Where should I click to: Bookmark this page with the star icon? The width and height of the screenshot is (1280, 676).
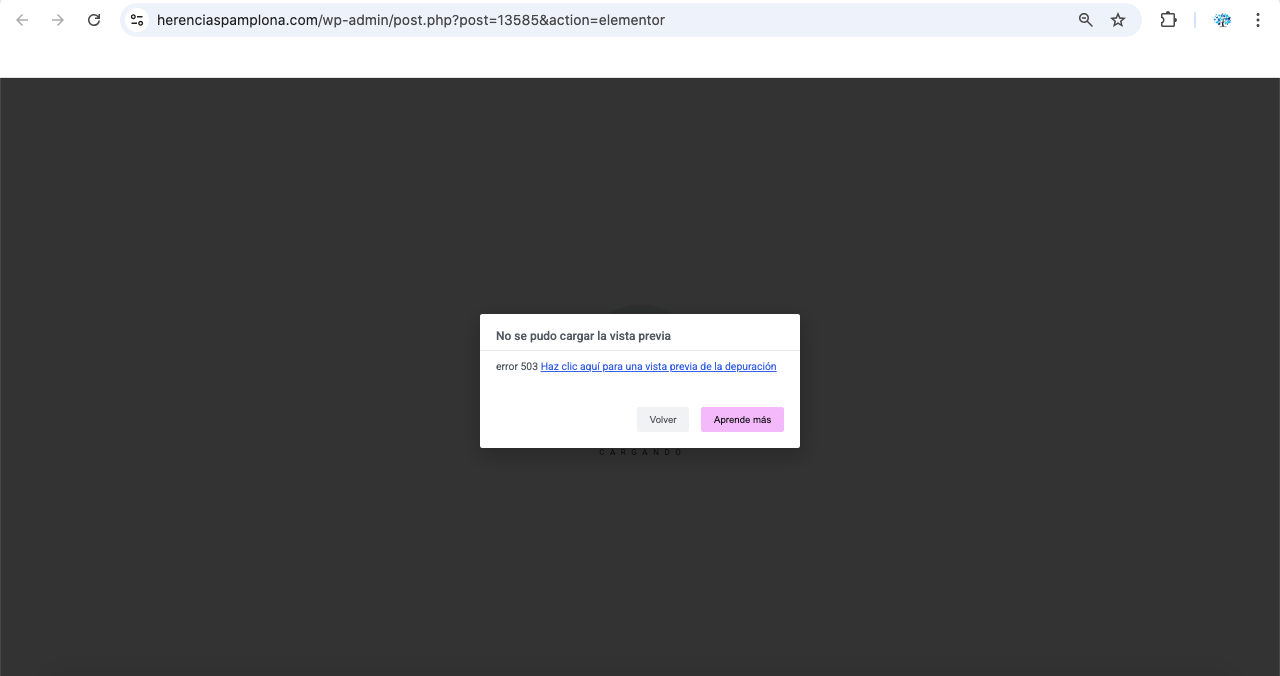coord(1118,20)
